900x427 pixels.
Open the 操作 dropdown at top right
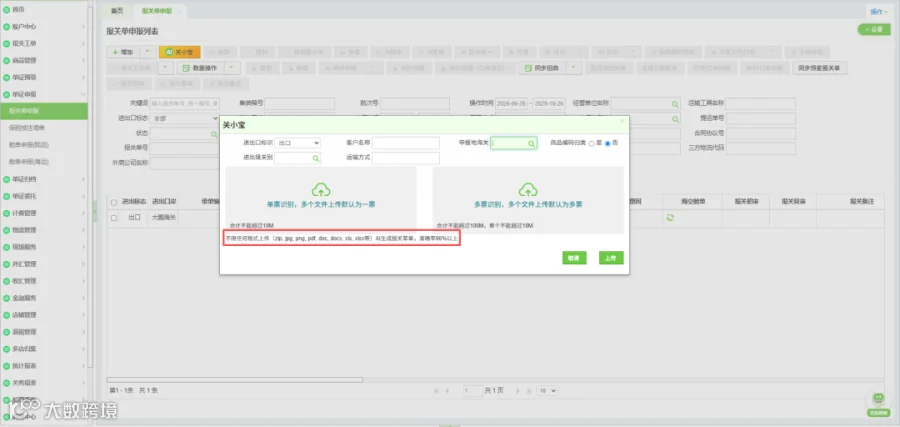[x=878, y=11]
